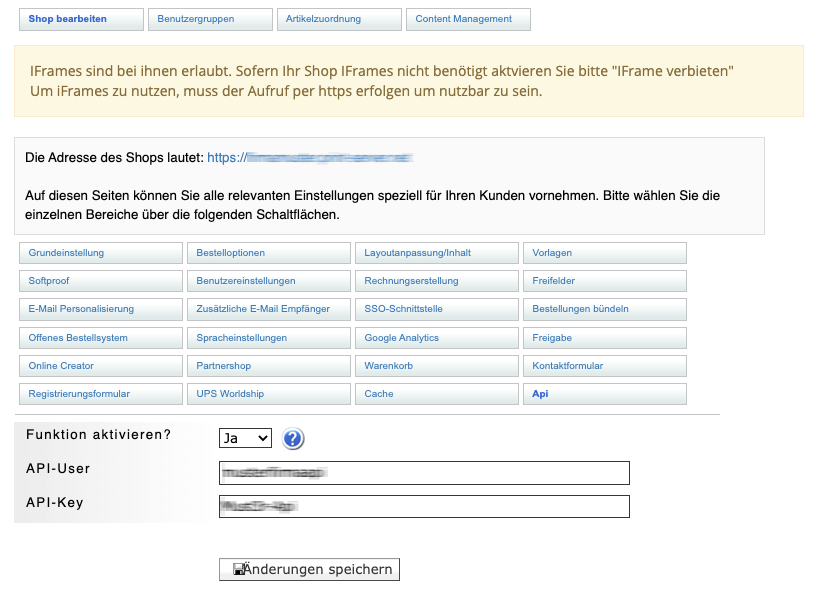Select Online Creator
The width and height of the screenshot is (840, 615).
pyautogui.click(x=101, y=366)
